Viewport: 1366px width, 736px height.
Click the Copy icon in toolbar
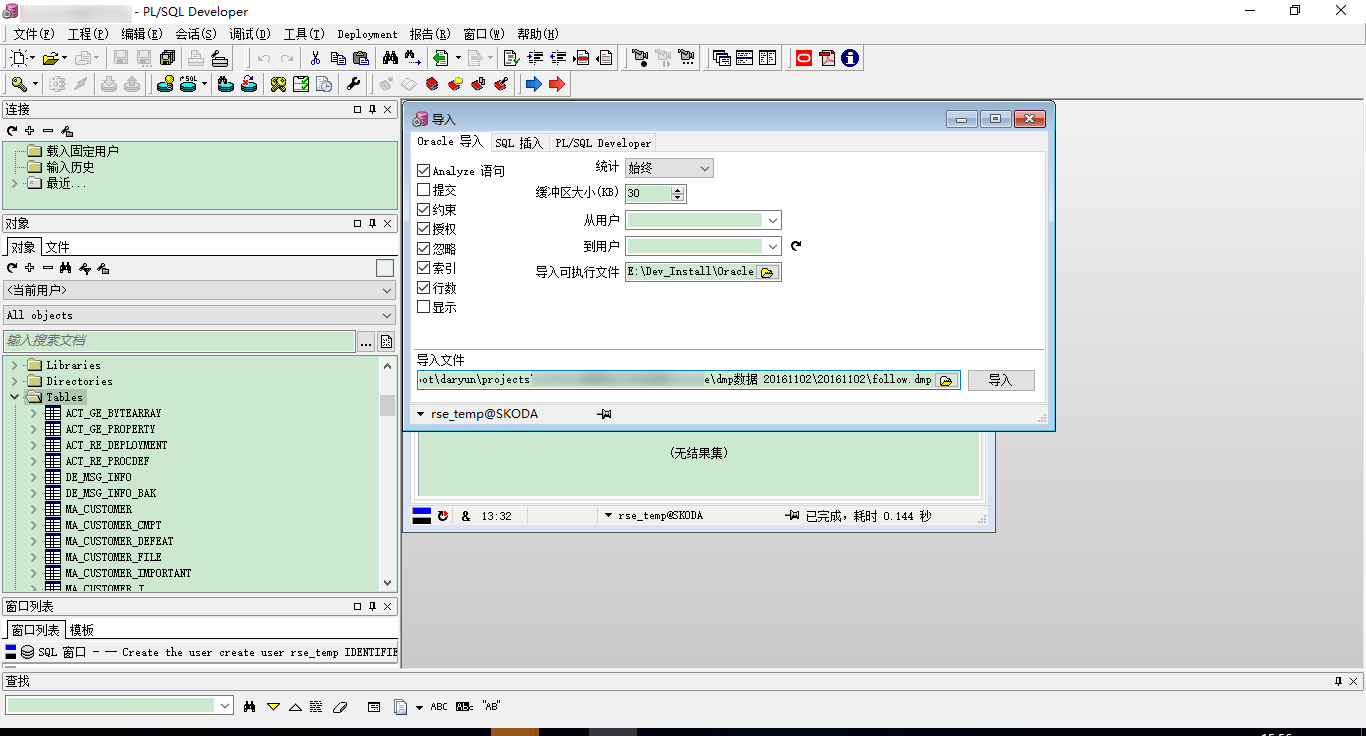(x=338, y=58)
